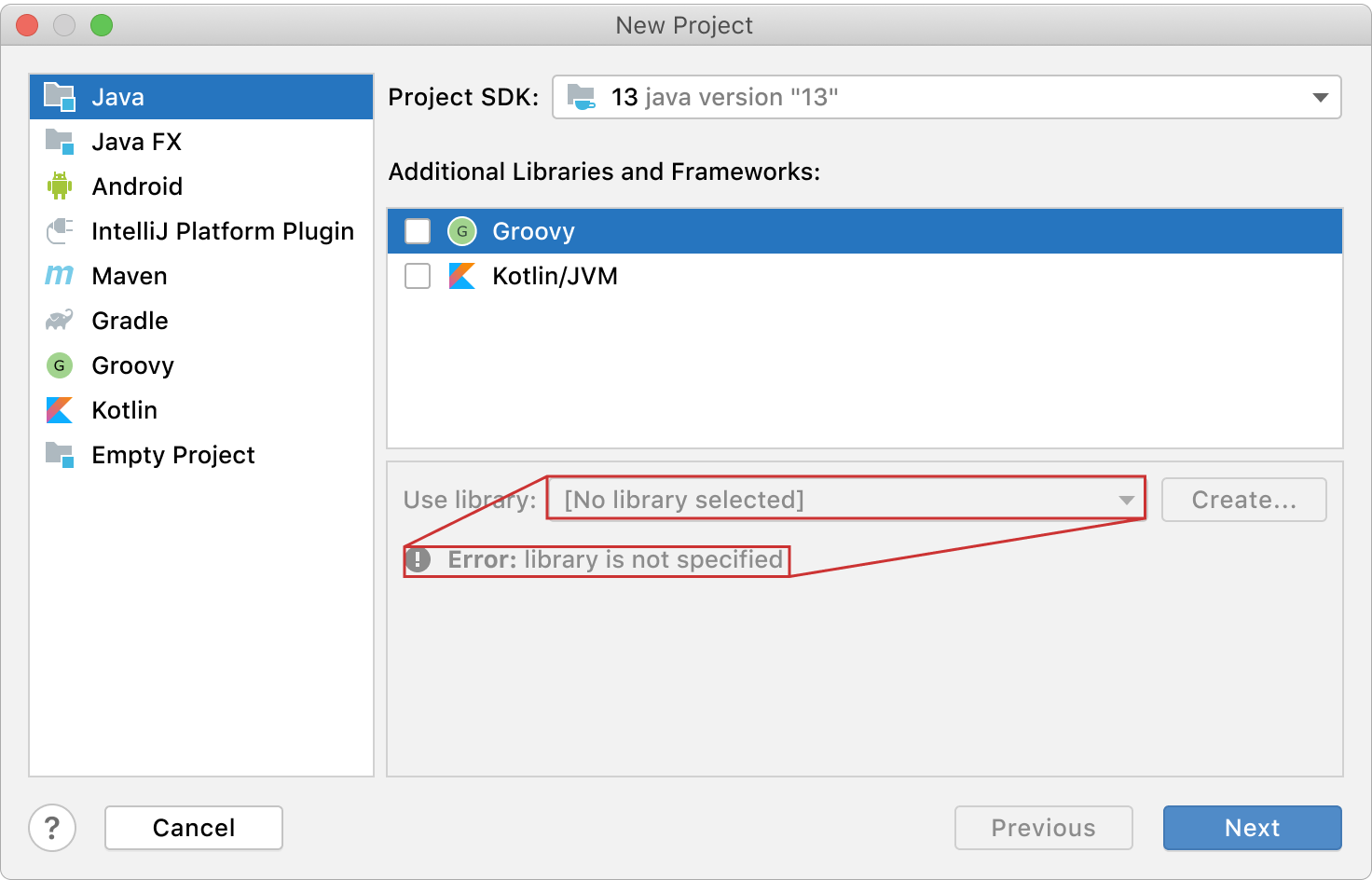Tick the Kotlin/JVM checkbox

pos(418,276)
